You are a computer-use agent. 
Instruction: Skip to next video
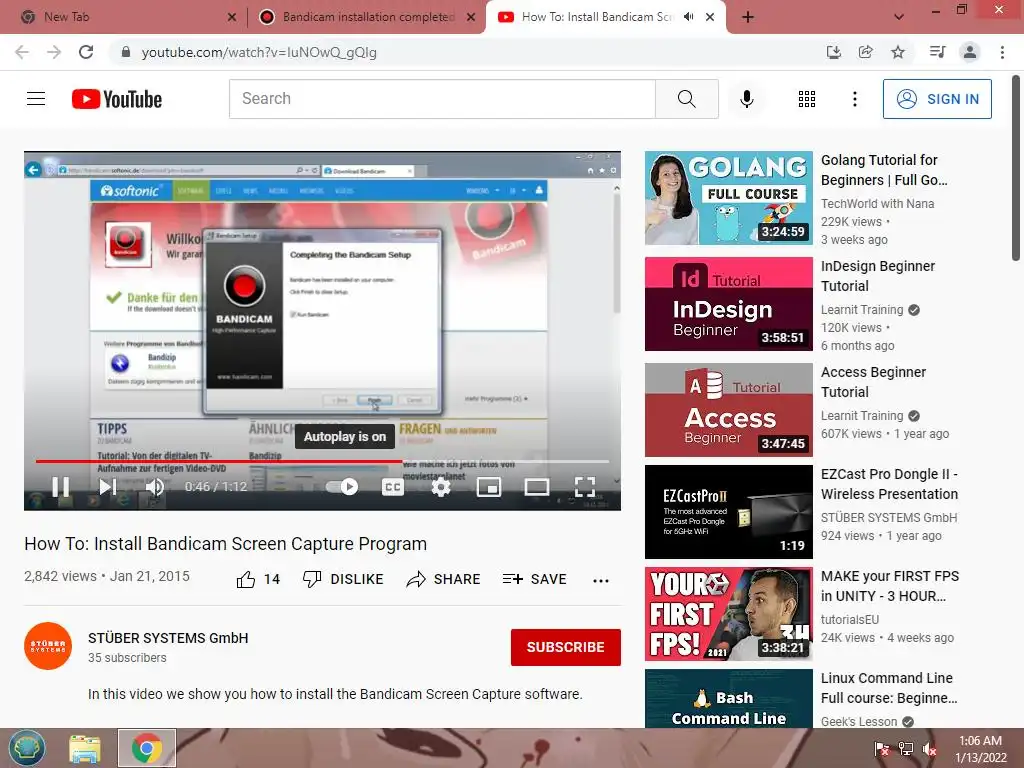tap(108, 487)
